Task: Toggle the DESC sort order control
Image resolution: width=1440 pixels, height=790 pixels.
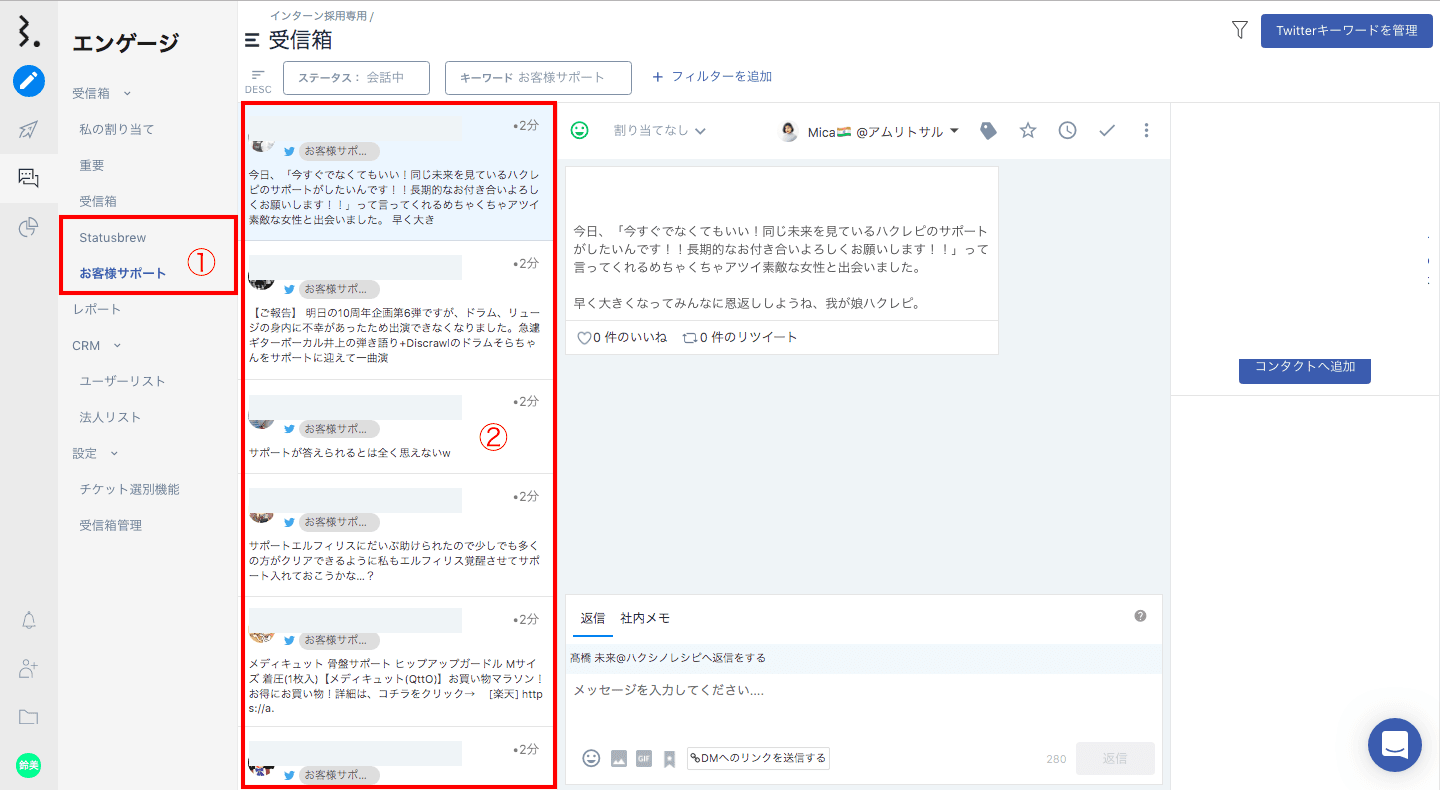Action: pyautogui.click(x=258, y=80)
